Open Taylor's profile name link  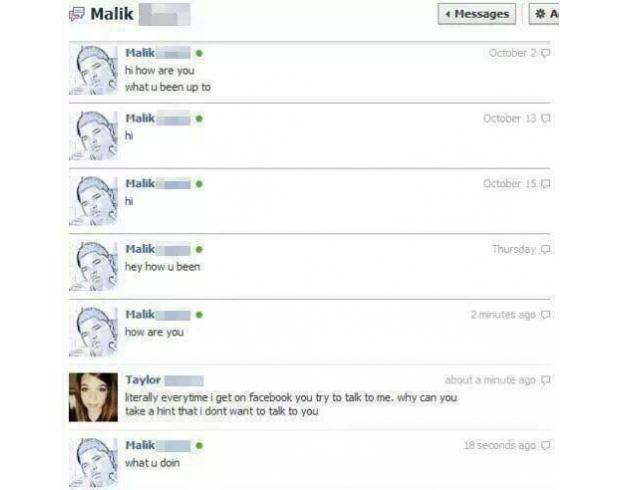pyautogui.click(x=143, y=380)
